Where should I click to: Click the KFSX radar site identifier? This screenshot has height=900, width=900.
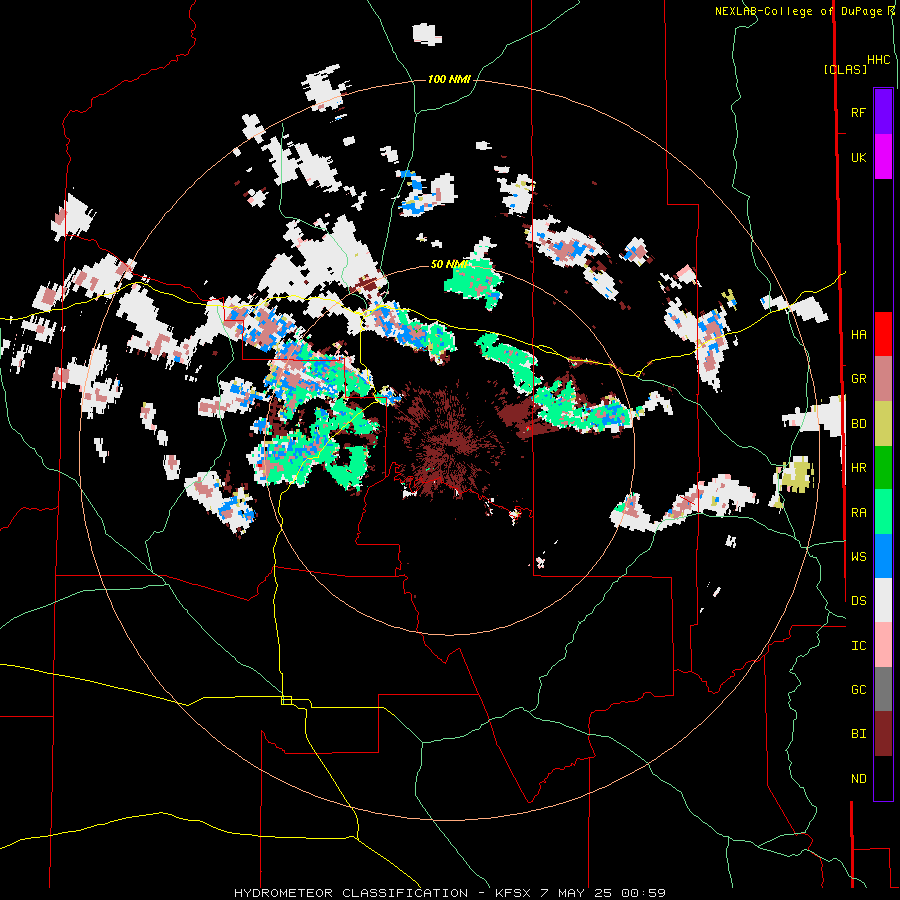[513, 893]
